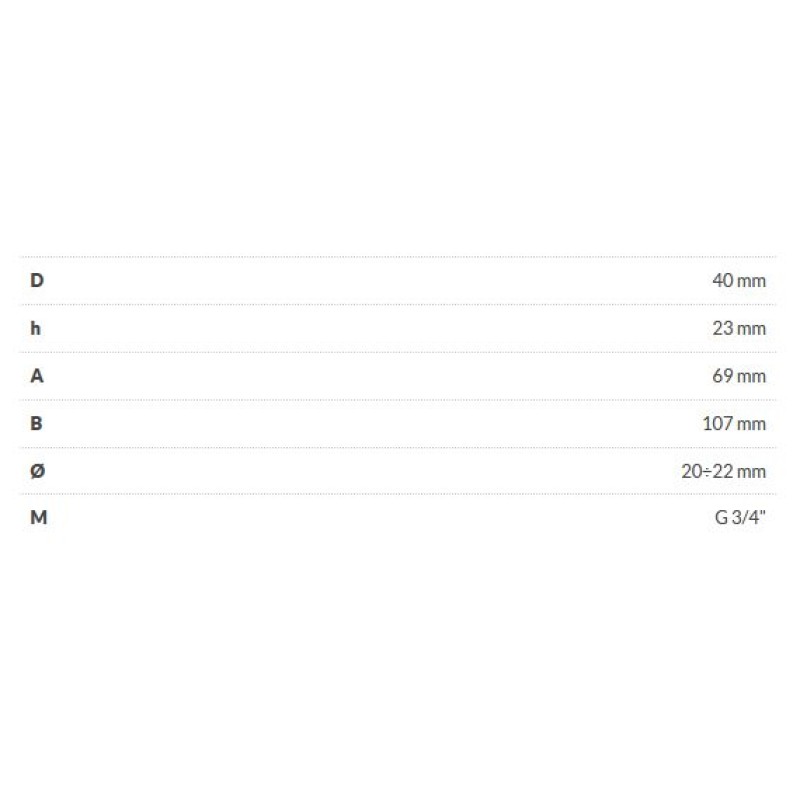Click the A parameter label

[37, 376]
